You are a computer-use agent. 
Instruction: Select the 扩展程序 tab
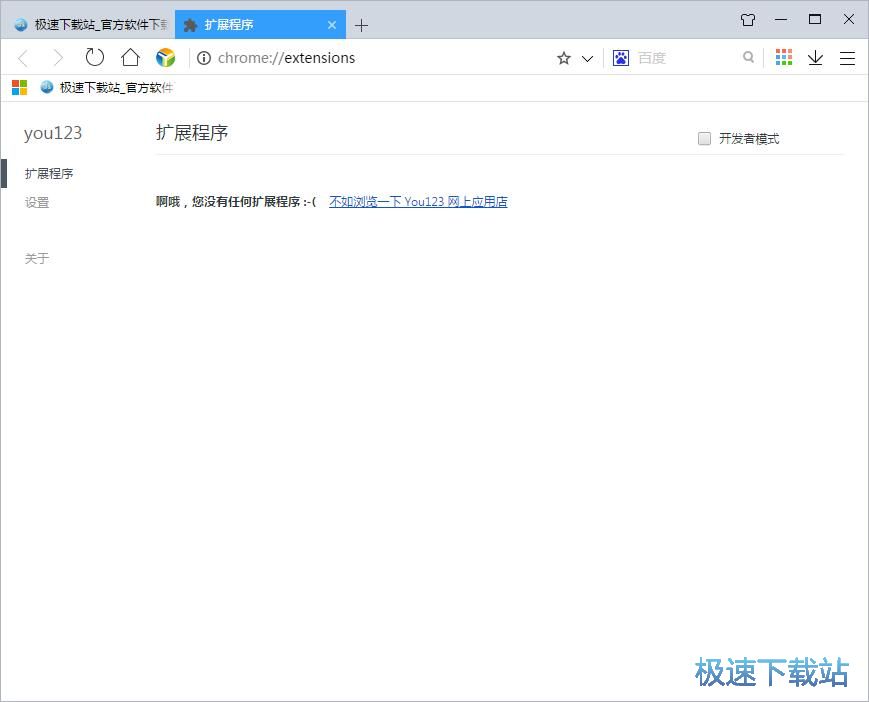tap(260, 24)
